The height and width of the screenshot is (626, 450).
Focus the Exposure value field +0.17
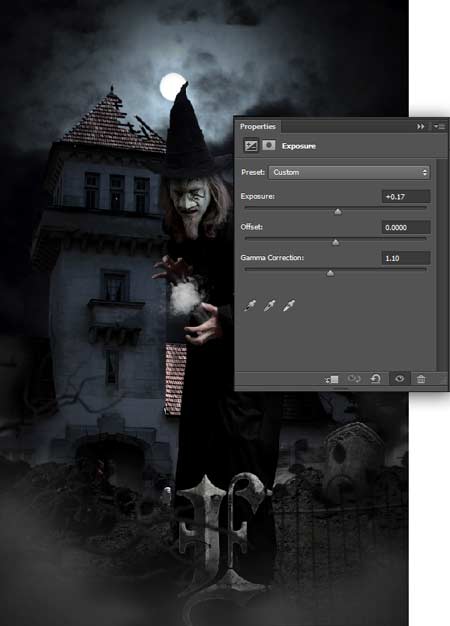[406, 196]
